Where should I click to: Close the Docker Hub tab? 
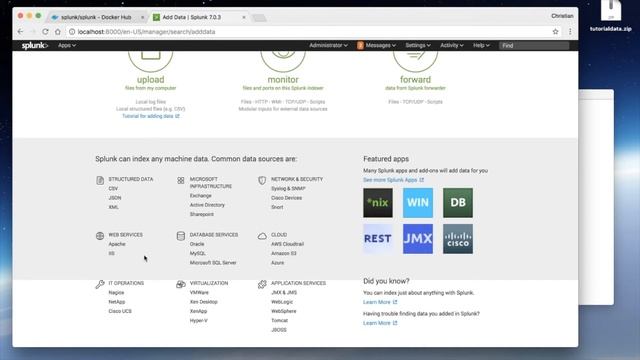tap(142, 17)
